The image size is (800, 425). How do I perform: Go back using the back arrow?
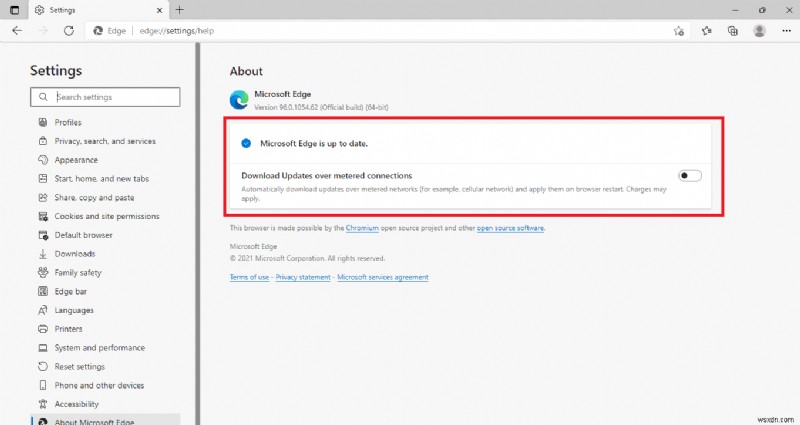point(17,31)
